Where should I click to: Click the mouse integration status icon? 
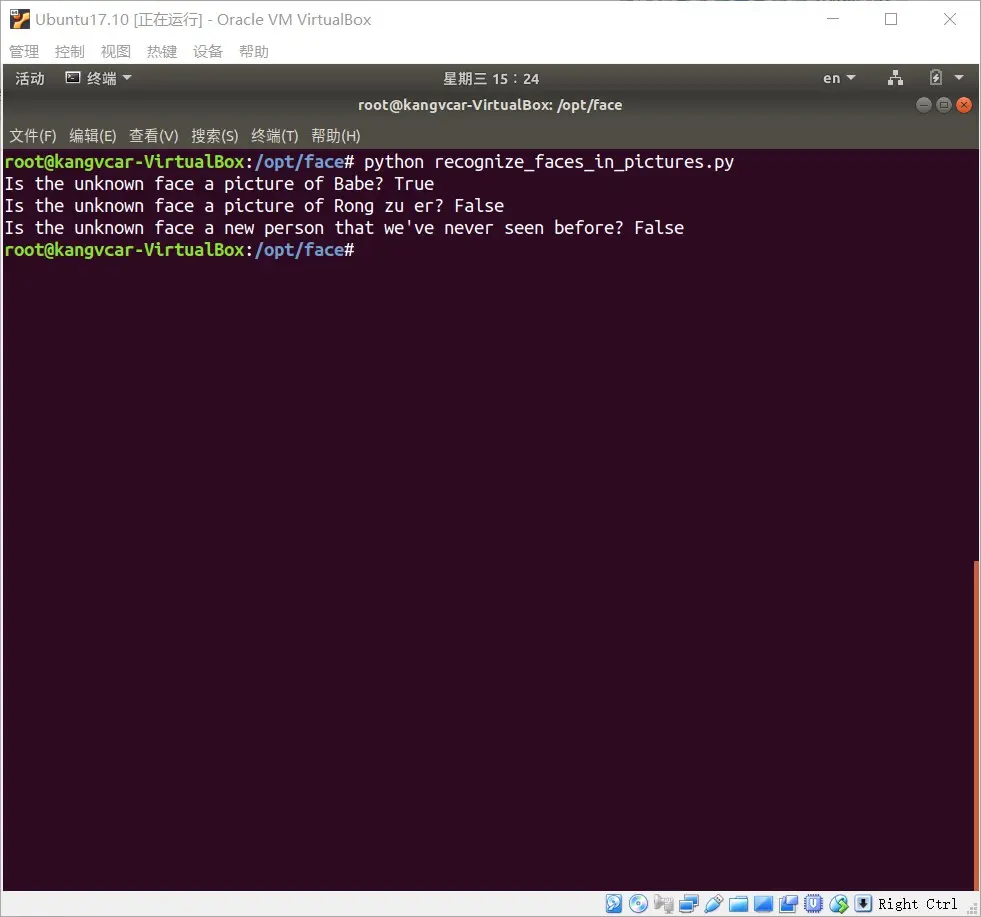tap(838, 903)
